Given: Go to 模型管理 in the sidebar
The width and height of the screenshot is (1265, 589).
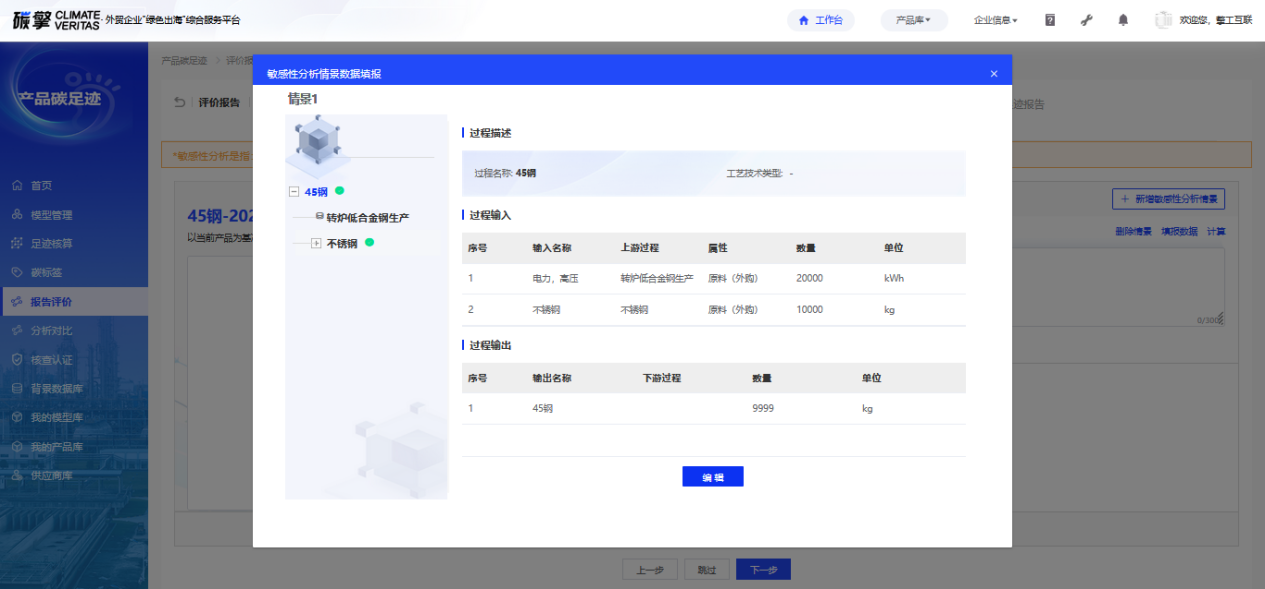Looking at the screenshot, I should click(51, 215).
